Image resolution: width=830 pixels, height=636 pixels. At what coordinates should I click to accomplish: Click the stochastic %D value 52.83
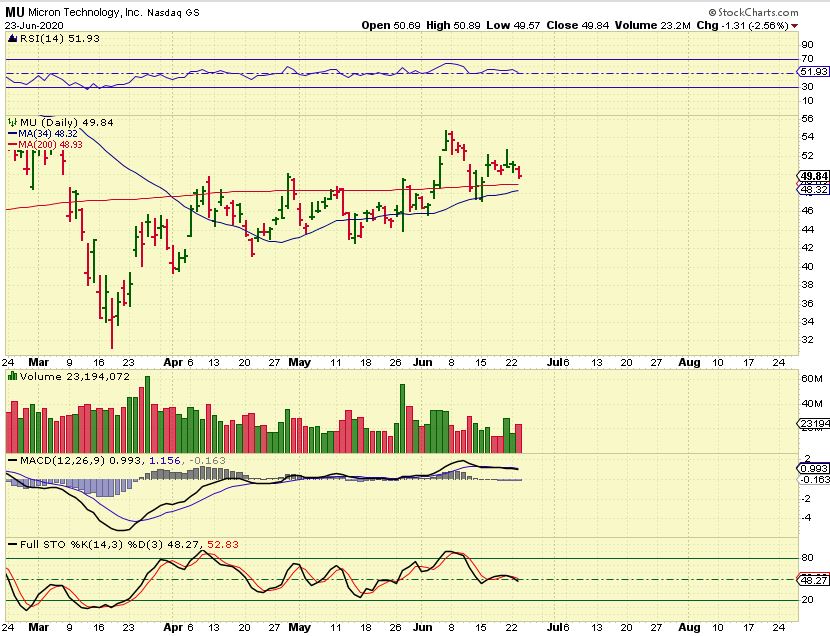tap(223, 544)
